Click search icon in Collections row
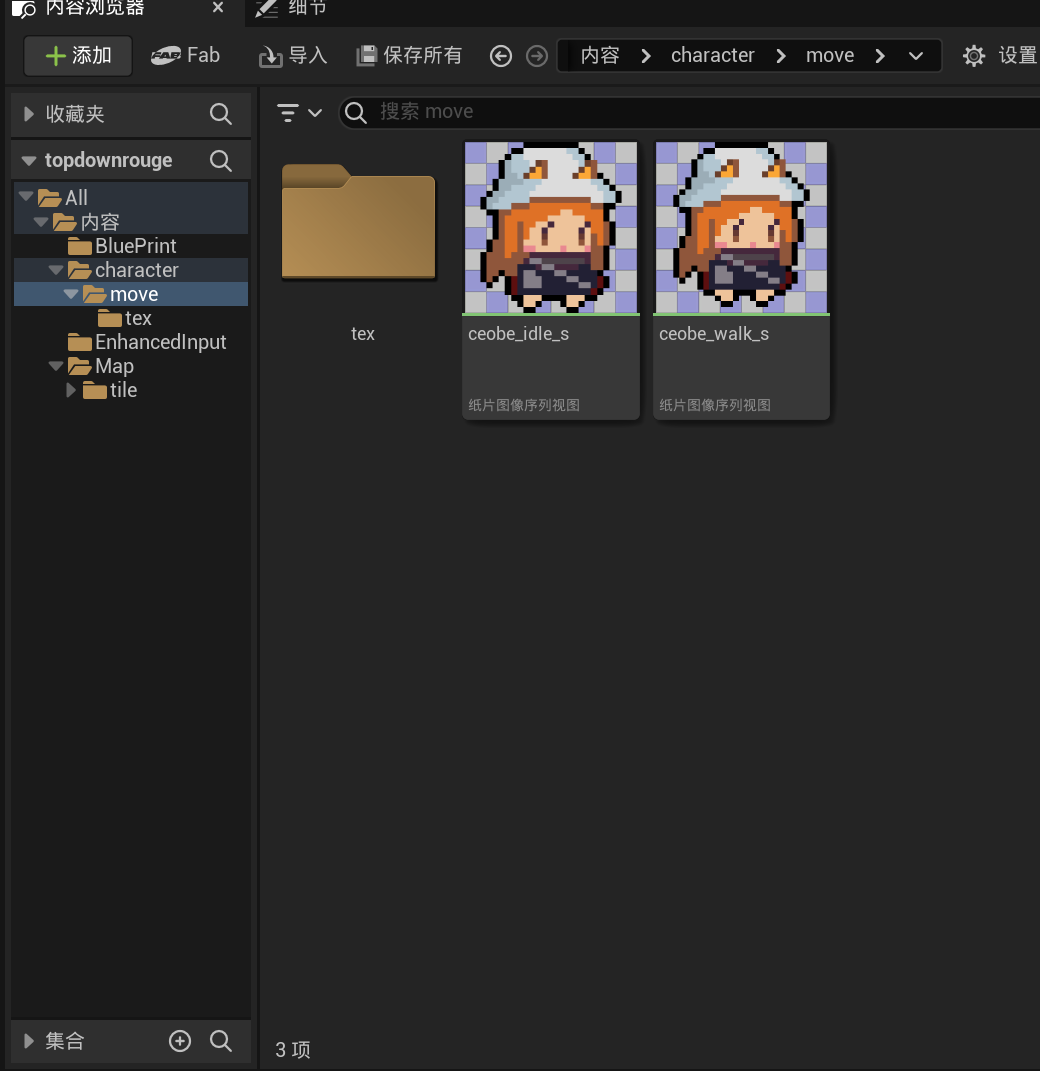1040x1071 pixels. pos(221,1041)
